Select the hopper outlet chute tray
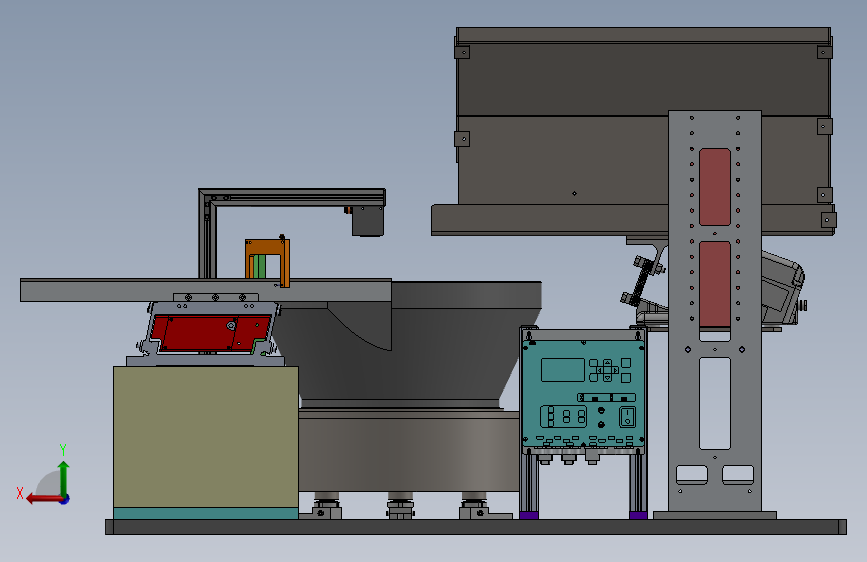 tap(550, 220)
